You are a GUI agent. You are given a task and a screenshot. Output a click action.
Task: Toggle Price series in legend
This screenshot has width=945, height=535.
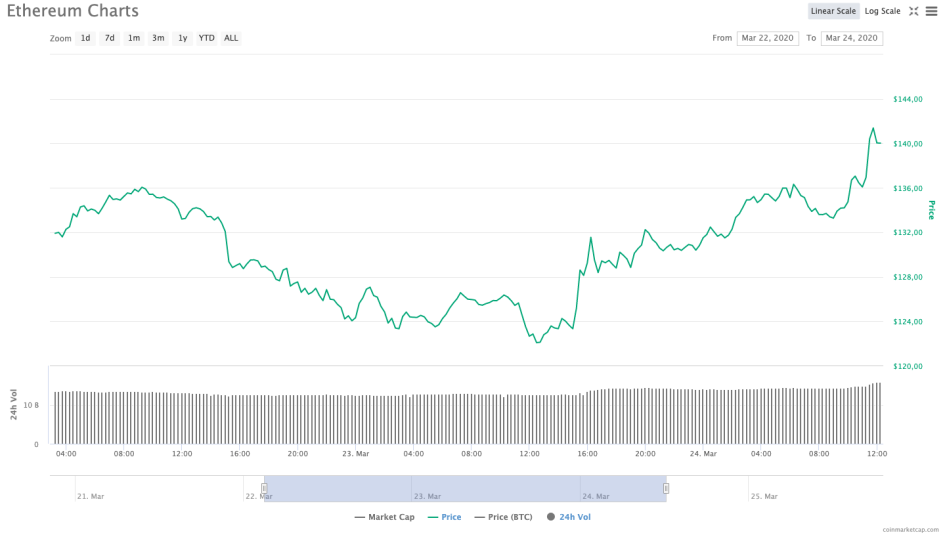(x=444, y=517)
